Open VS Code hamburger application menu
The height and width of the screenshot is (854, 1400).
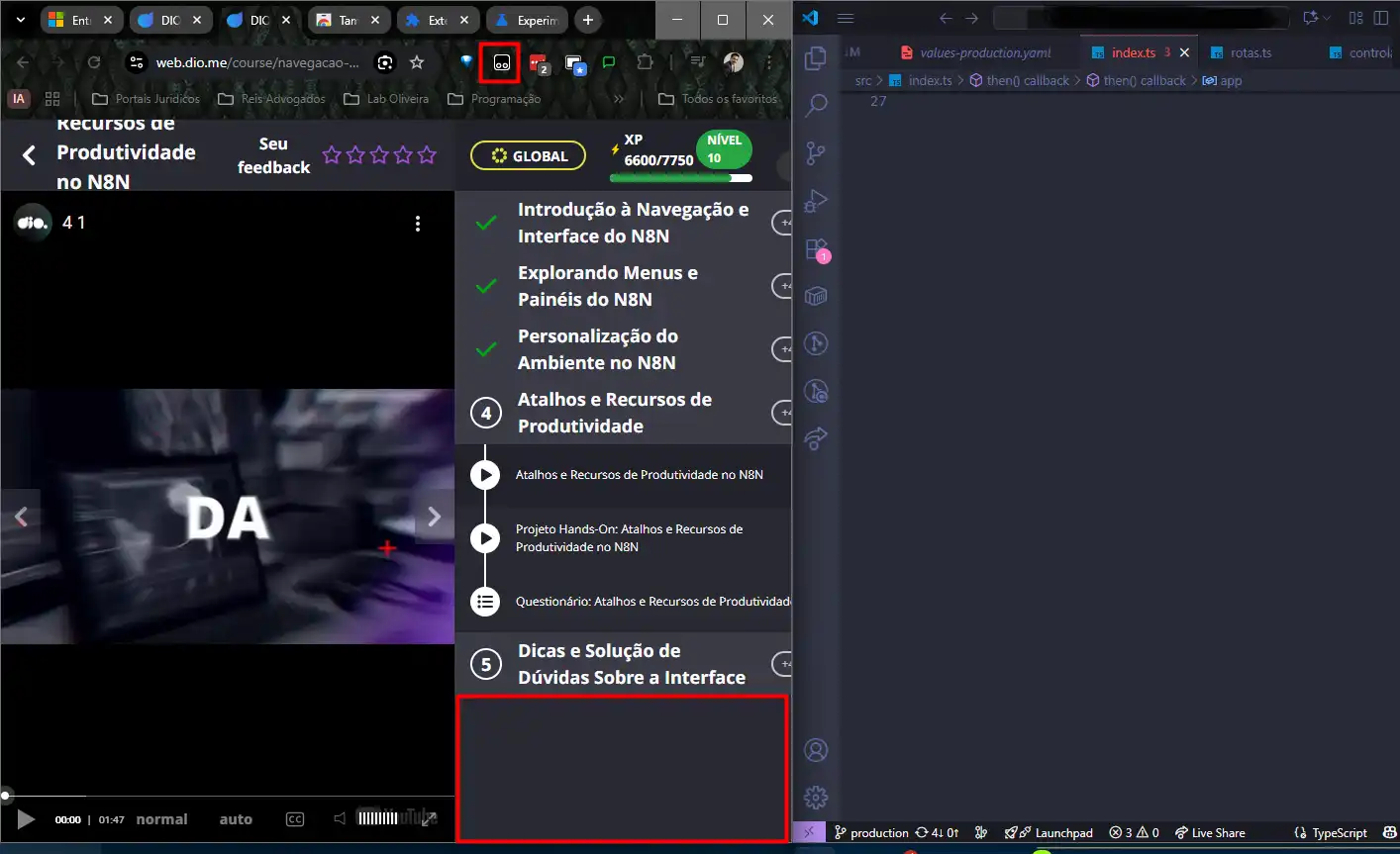pyautogui.click(x=846, y=18)
